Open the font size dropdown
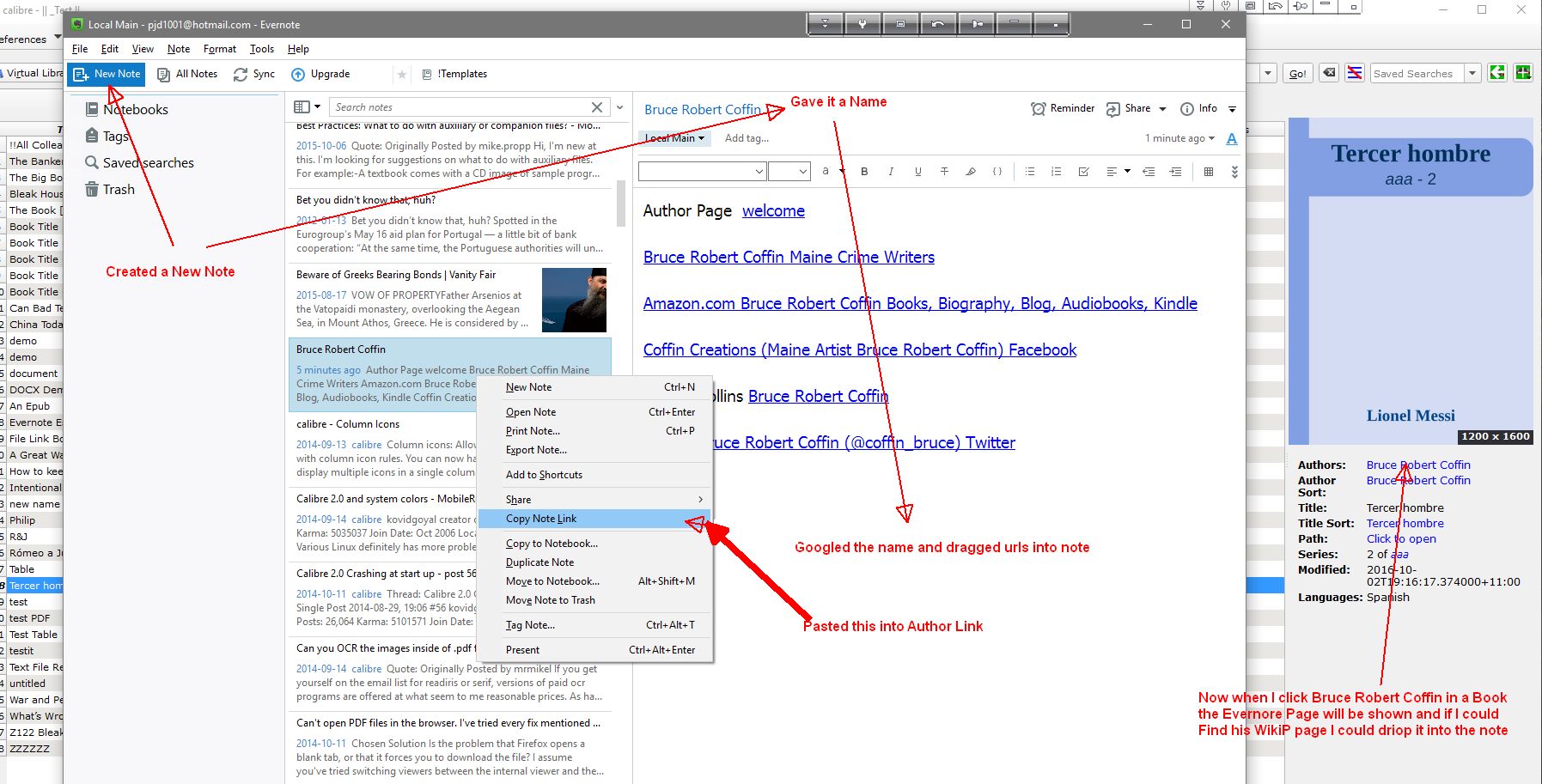This screenshot has width=1542, height=784. click(789, 172)
